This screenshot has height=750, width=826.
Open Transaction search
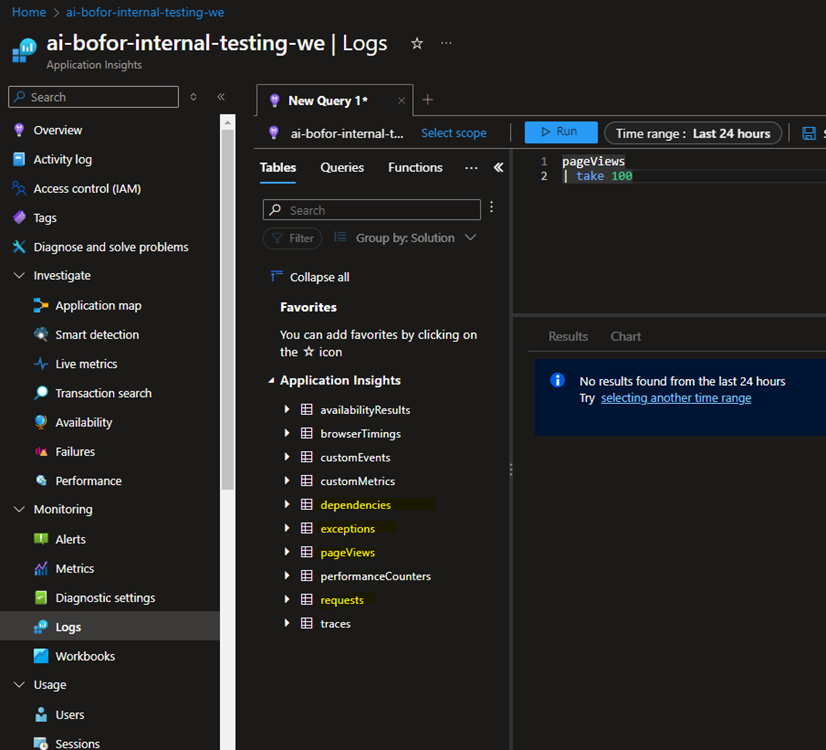(x=103, y=393)
